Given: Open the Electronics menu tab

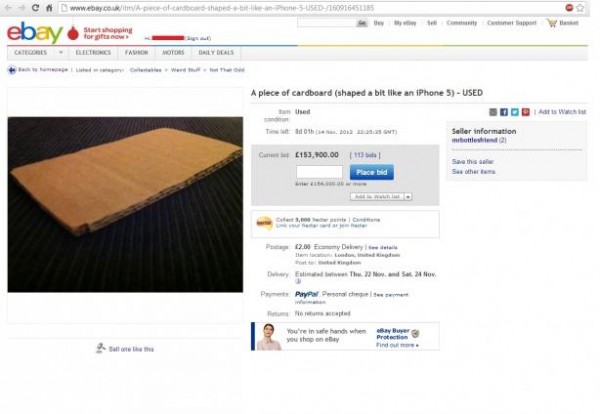Looking at the screenshot, I should pyautogui.click(x=93, y=52).
